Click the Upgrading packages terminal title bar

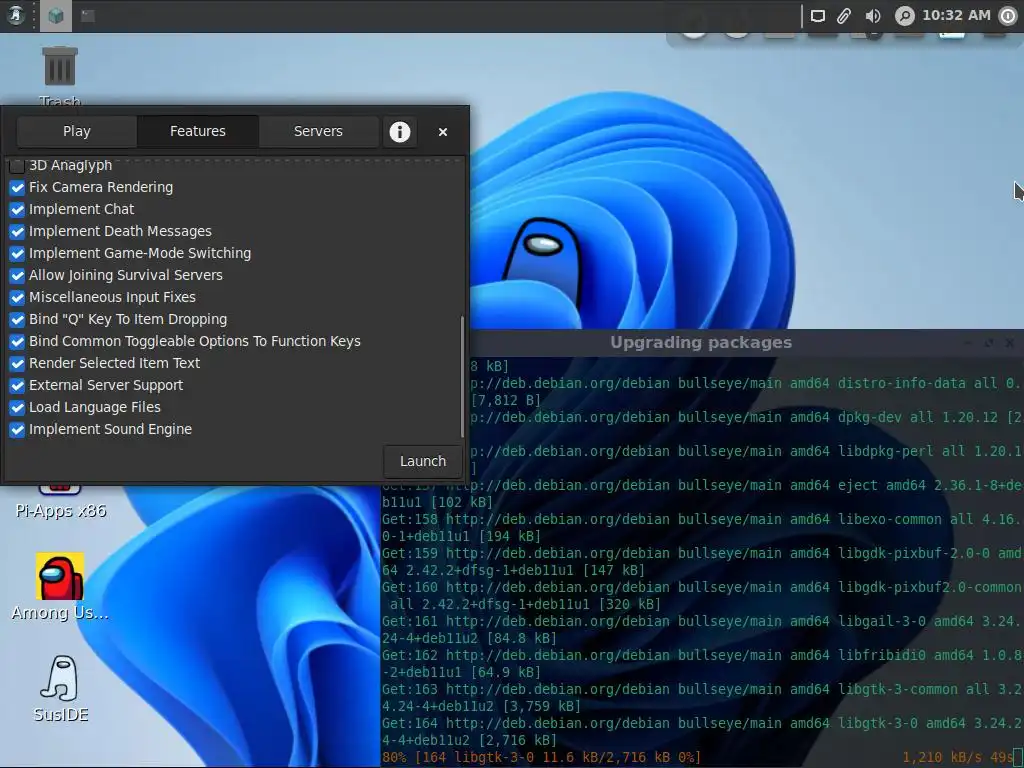(x=701, y=342)
